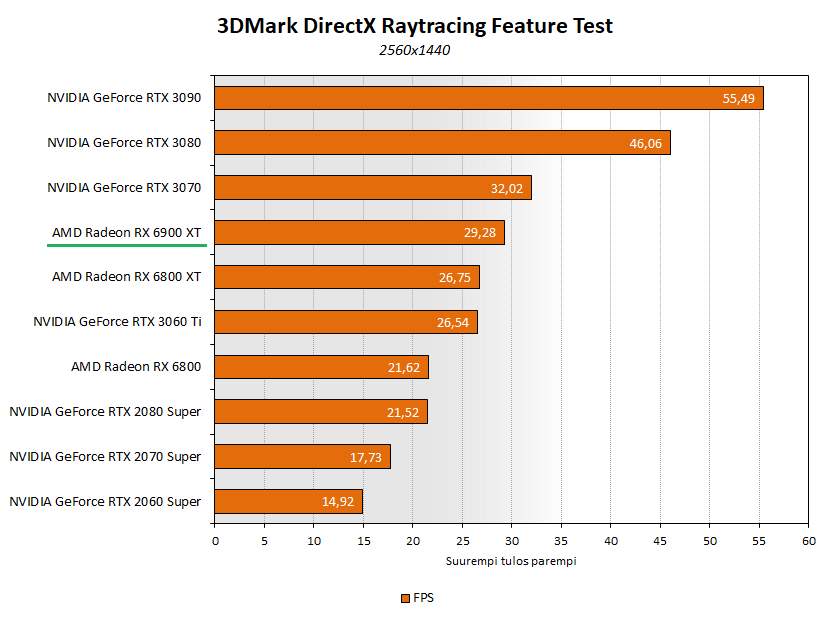Select the 'NVIDIA GeForce RTX 3090' label
830x620 pixels.
(124, 98)
